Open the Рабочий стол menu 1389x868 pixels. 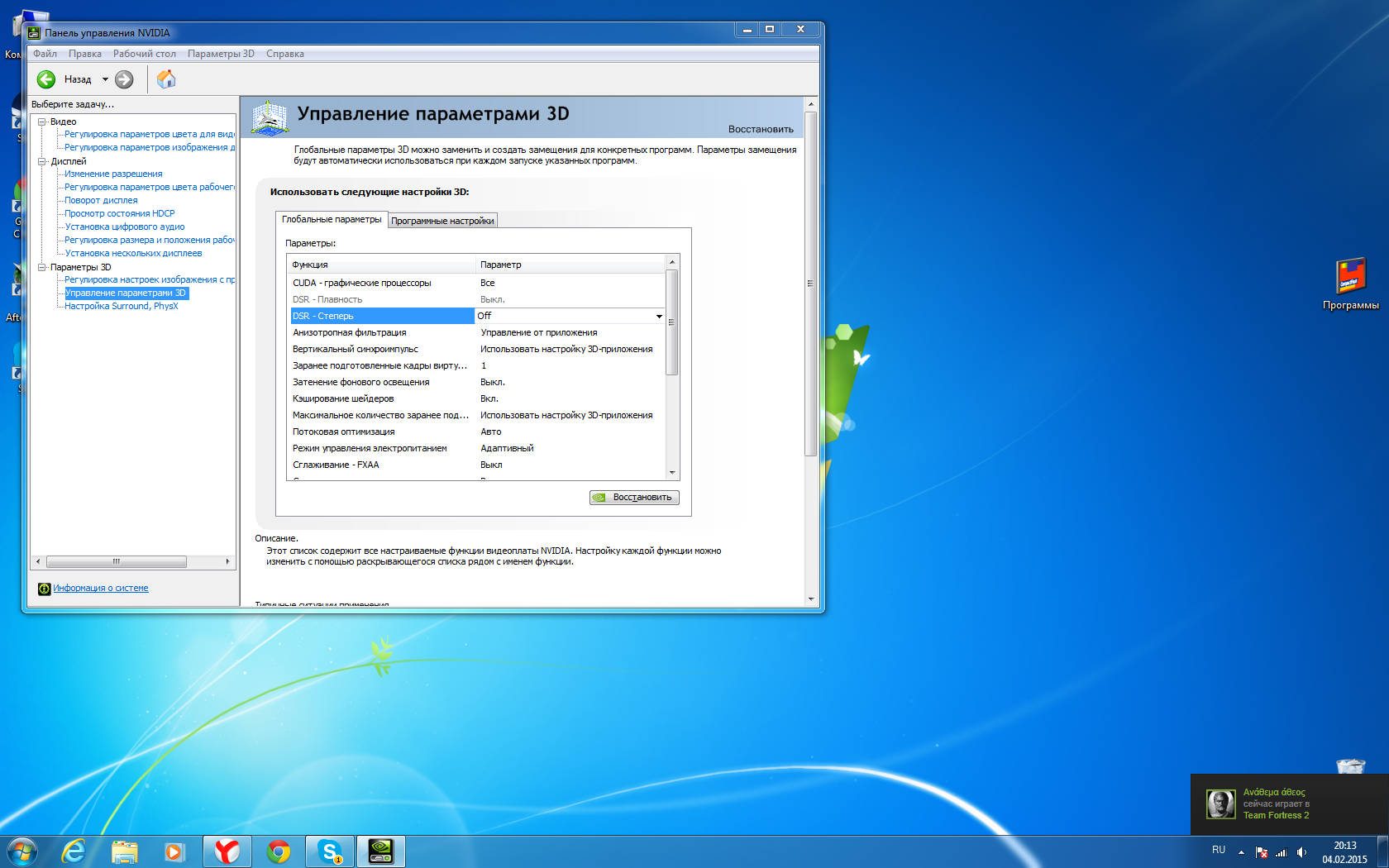point(145,54)
